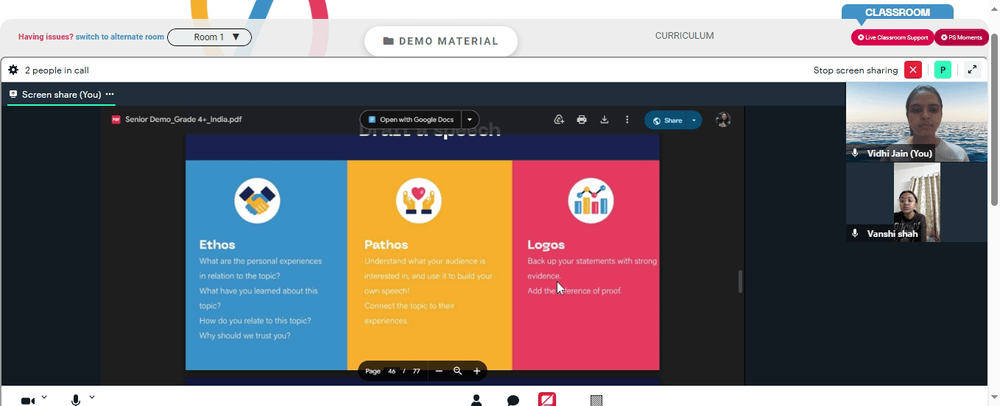Zoom in the PDF with plus
Screen dimensions: 1000x406
click(x=476, y=371)
